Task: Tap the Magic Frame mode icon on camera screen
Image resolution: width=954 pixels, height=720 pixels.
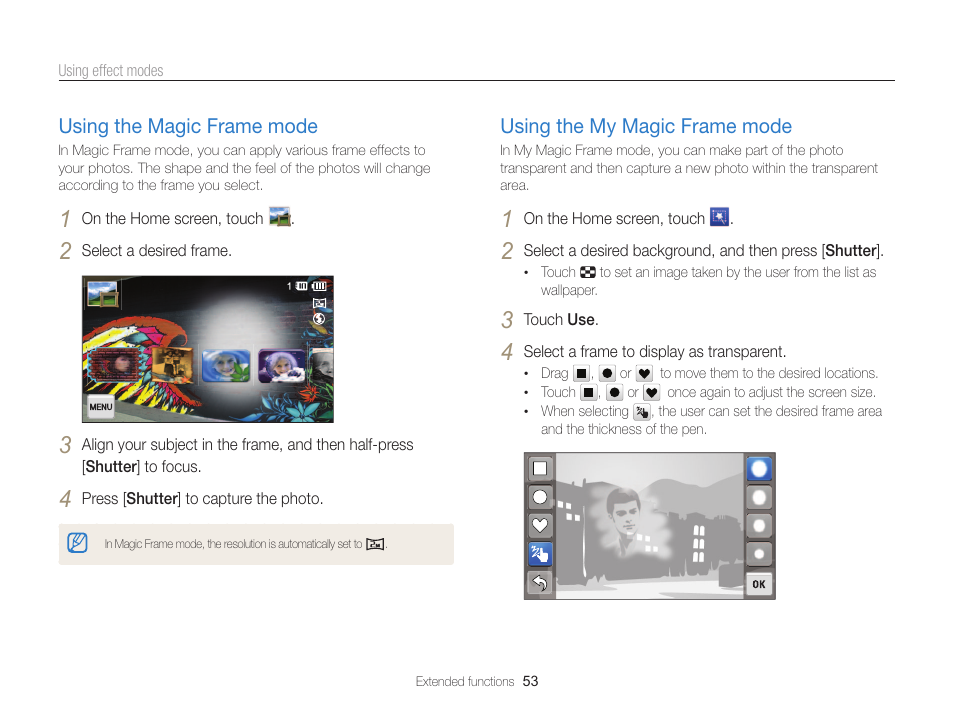Action: (102, 293)
